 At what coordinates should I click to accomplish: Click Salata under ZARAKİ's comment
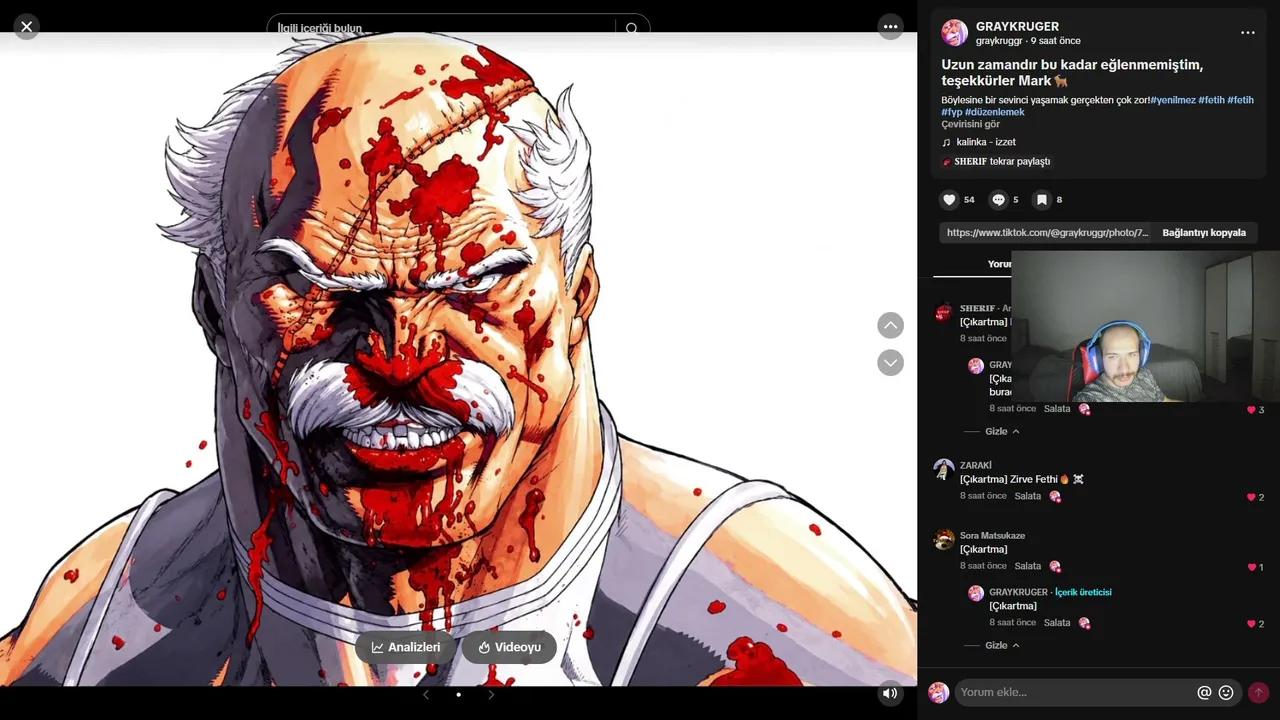(1028, 496)
